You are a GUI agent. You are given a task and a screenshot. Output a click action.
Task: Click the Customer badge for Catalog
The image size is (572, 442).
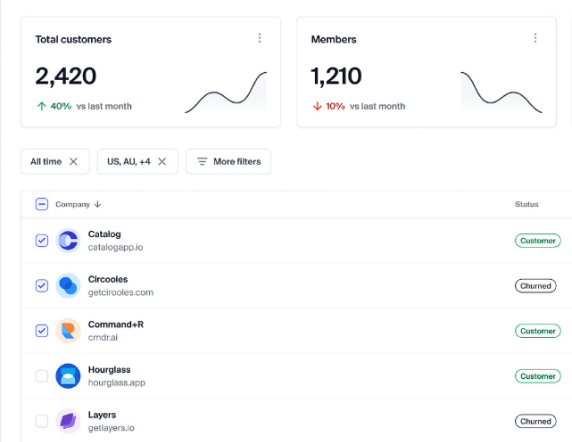538,241
